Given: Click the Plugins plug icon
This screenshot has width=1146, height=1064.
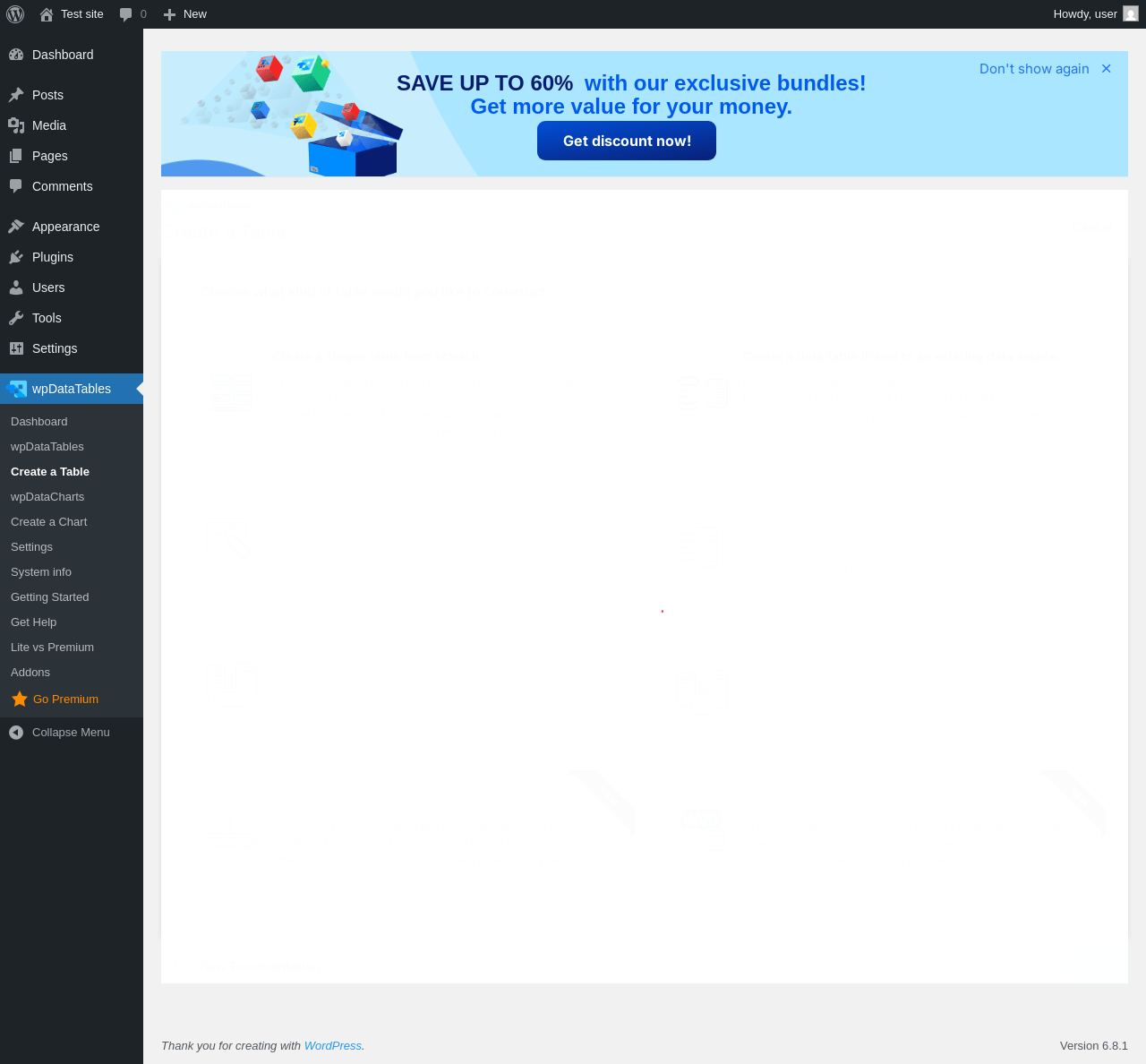Looking at the screenshot, I should pyautogui.click(x=16, y=257).
